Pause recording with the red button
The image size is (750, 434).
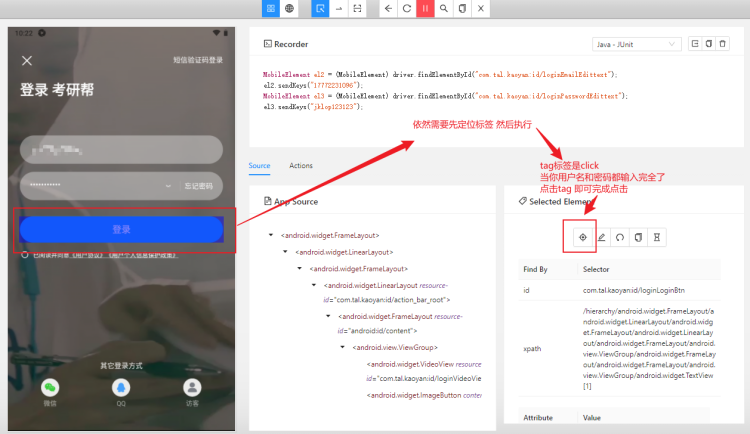425,8
